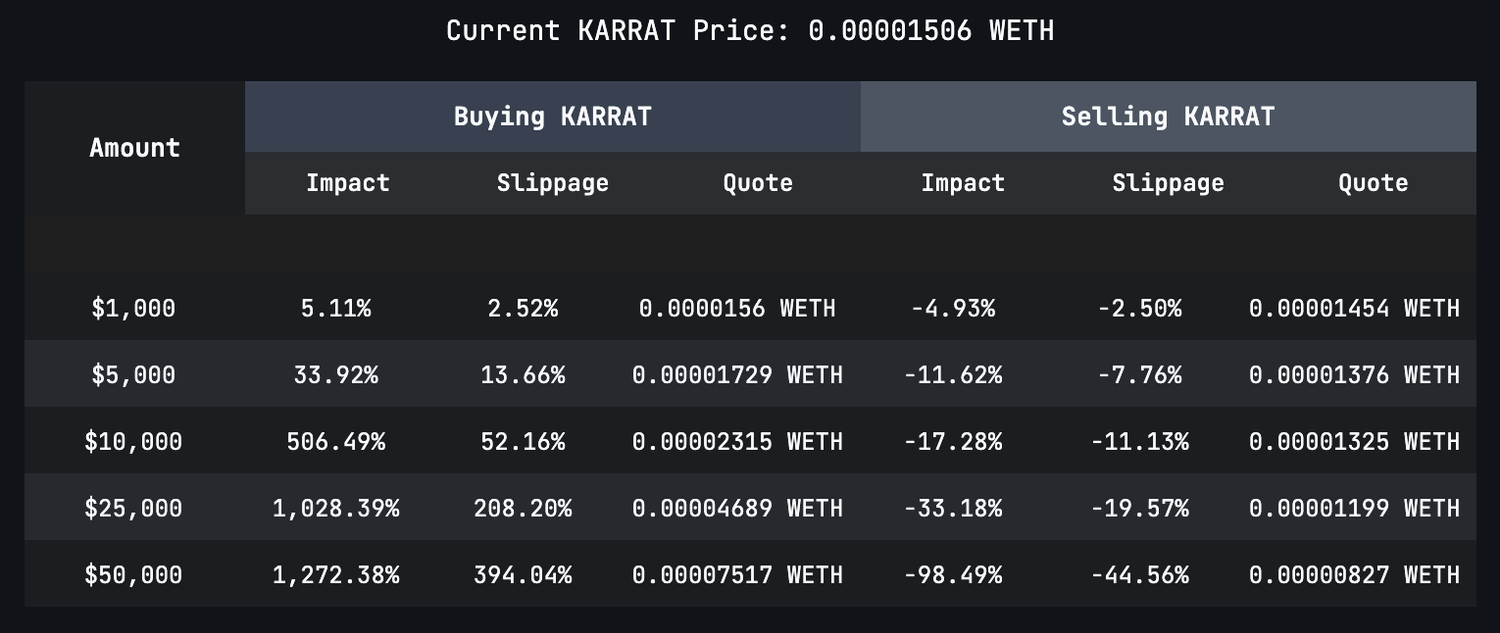The height and width of the screenshot is (633, 1500).
Task: Click the Impact header under Buying KARRAT
Action: [348, 183]
